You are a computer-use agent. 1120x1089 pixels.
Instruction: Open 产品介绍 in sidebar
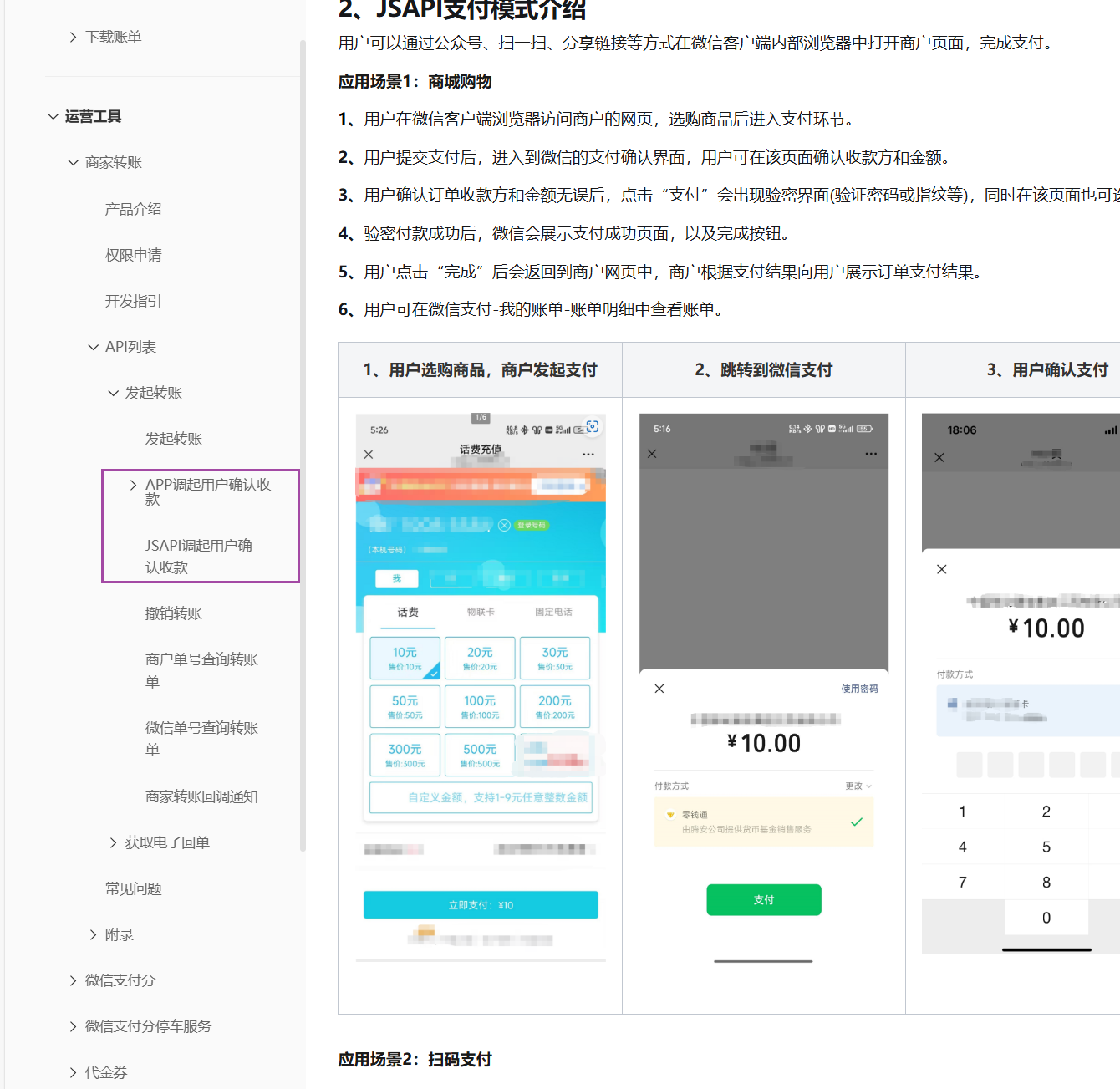(133, 209)
